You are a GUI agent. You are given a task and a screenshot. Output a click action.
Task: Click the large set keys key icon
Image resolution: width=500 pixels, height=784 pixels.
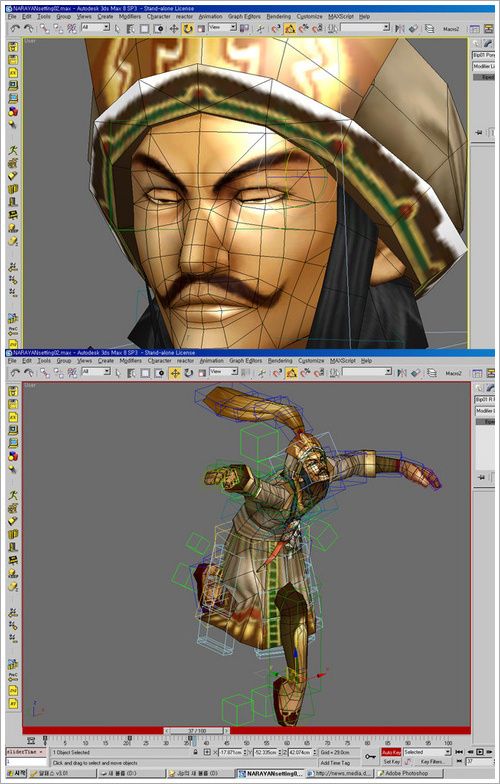click(x=370, y=757)
